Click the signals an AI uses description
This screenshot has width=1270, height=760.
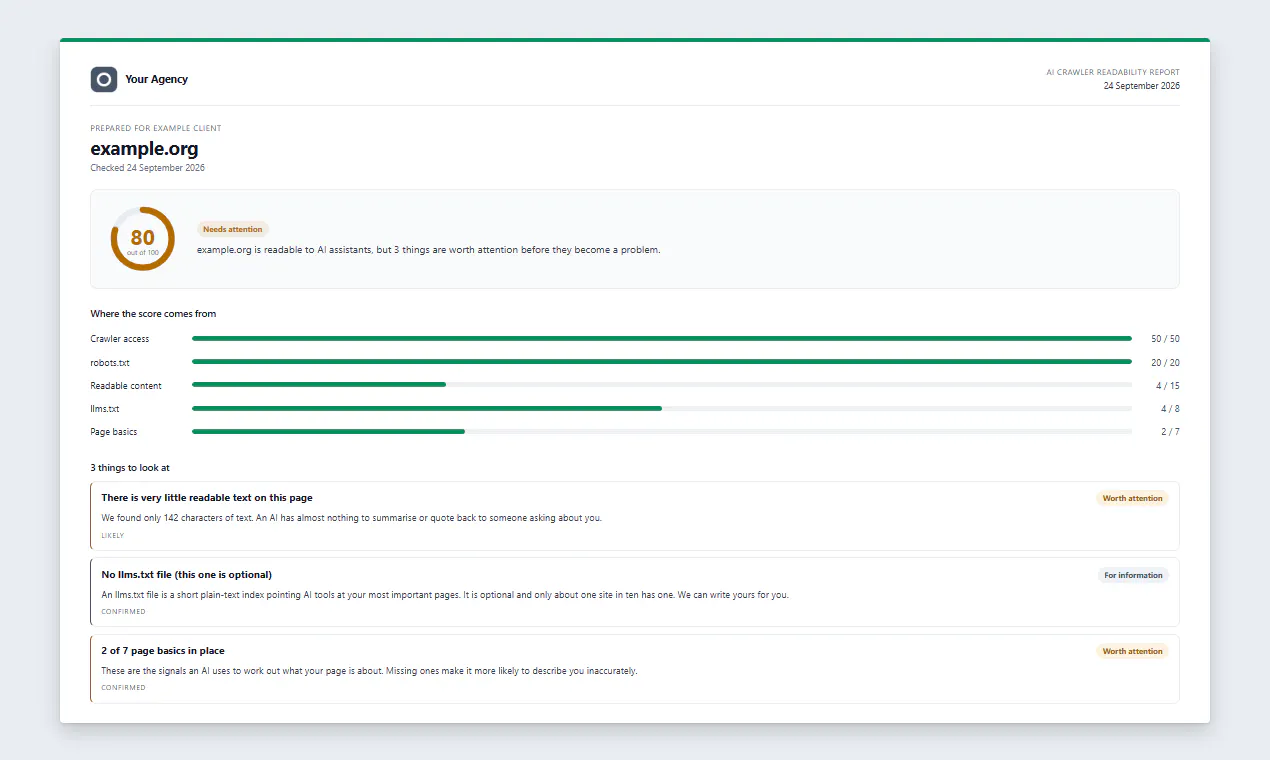(369, 671)
